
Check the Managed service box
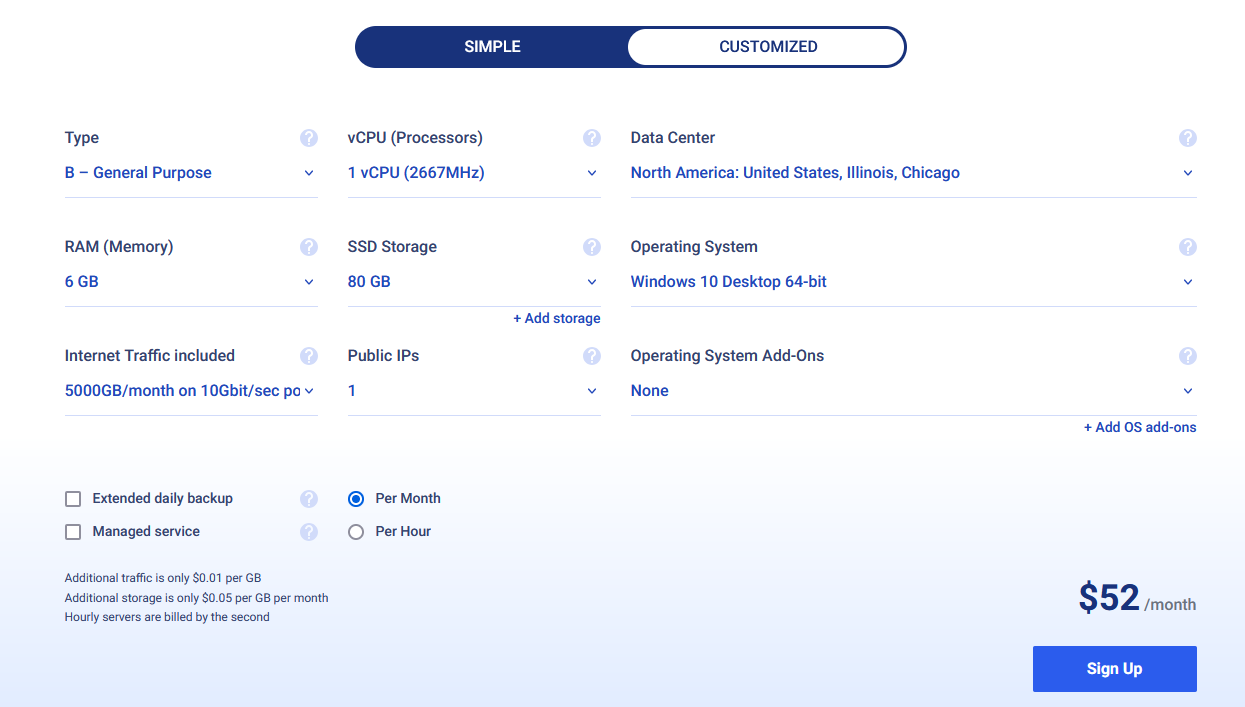73,532
